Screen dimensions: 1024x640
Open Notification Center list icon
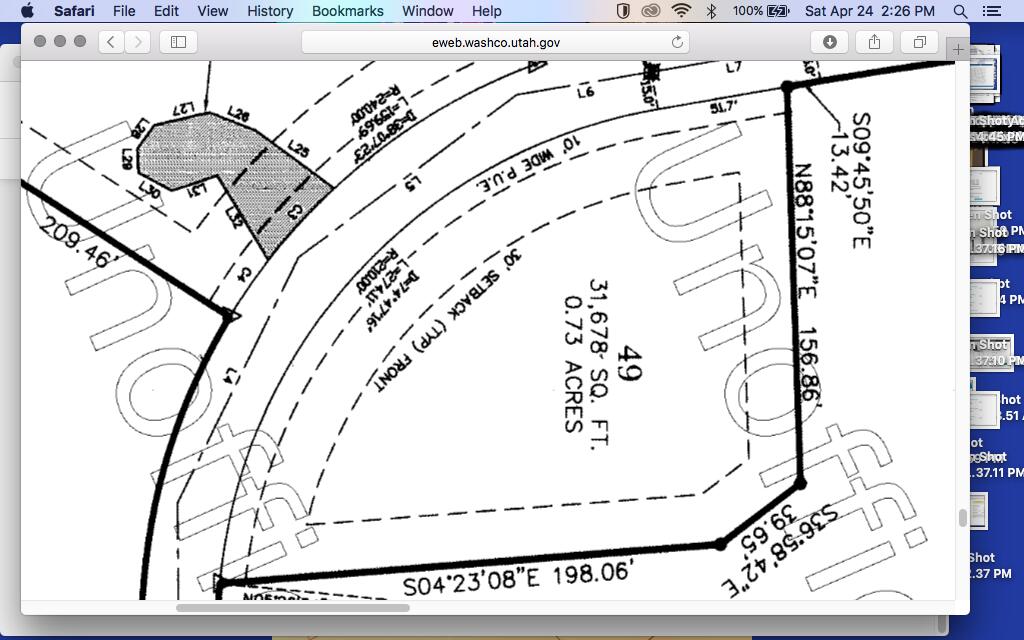click(x=991, y=10)
